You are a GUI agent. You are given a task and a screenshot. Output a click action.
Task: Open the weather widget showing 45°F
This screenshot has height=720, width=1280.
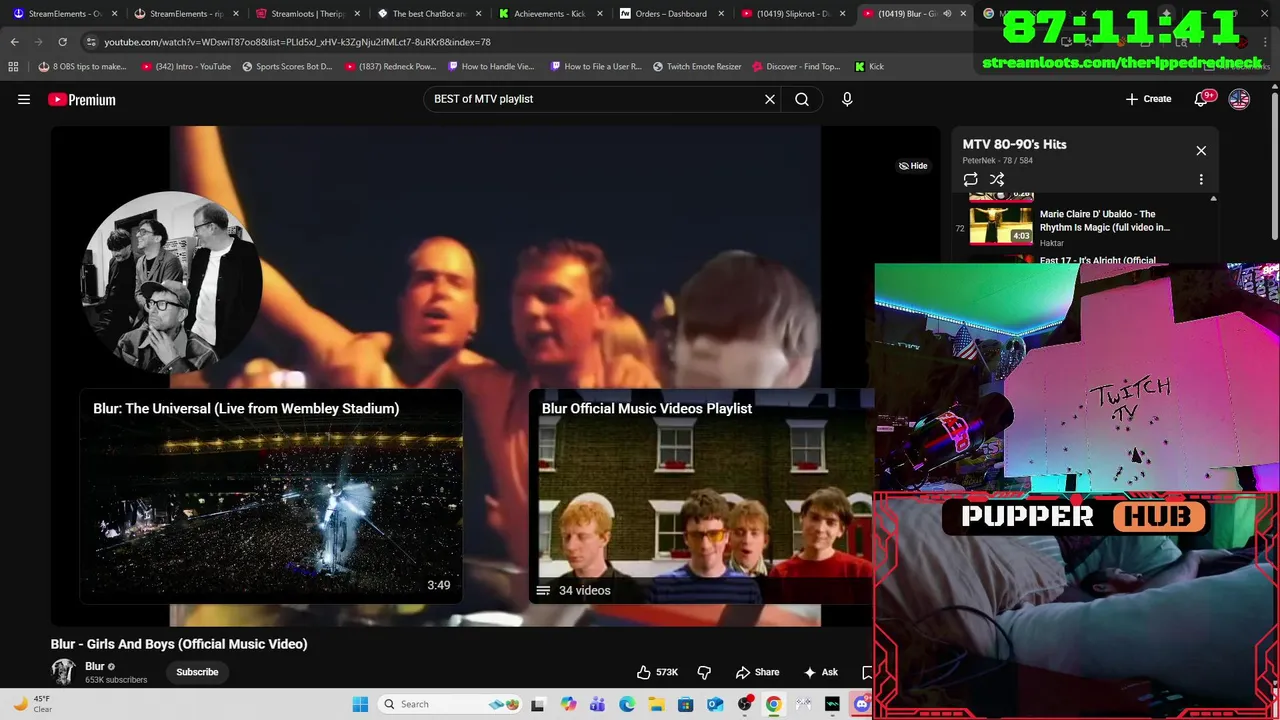(x=30, y=704)
